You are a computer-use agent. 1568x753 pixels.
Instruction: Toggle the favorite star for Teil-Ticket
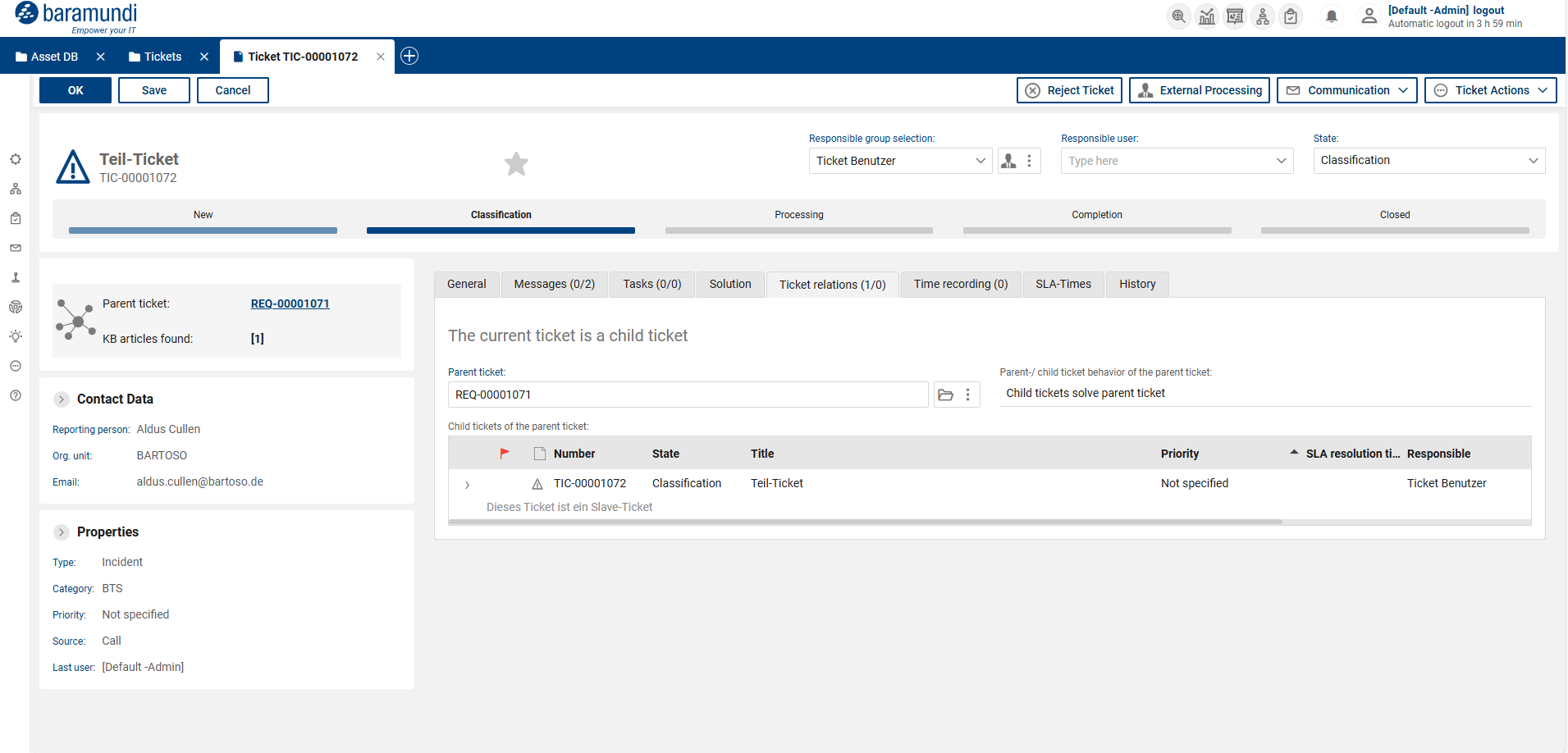tap(516, 164)
